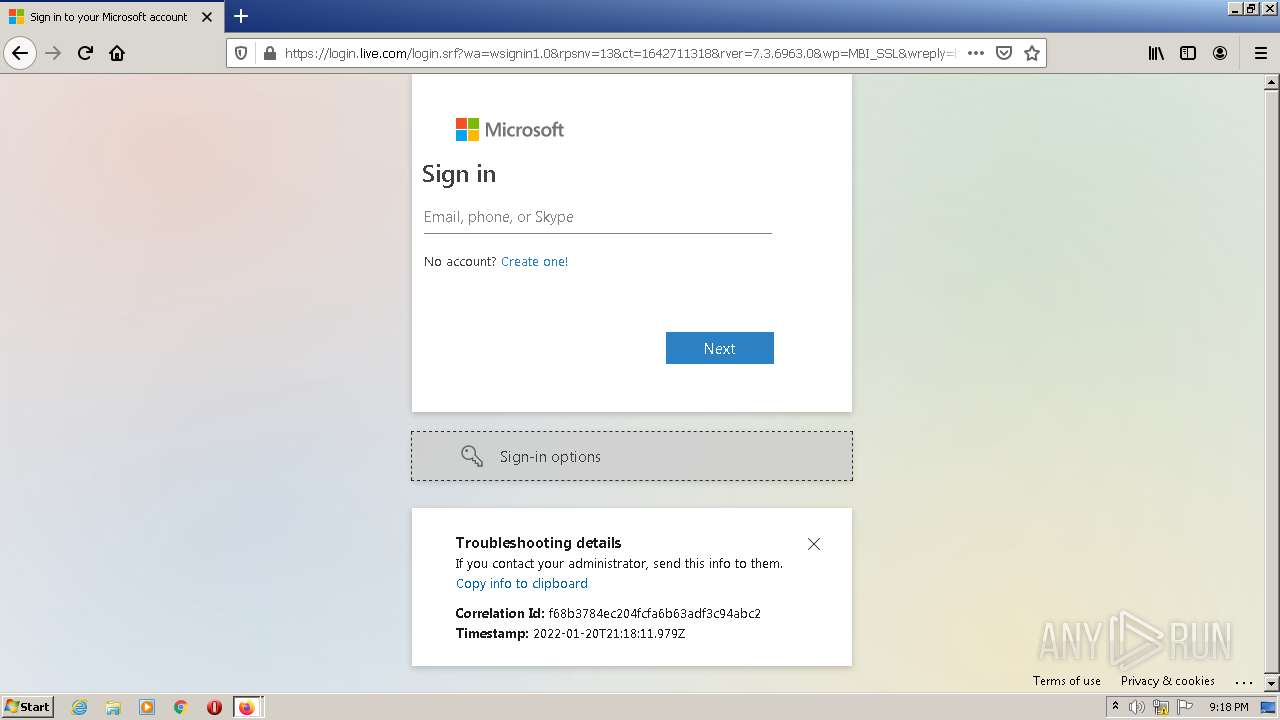
Task: Open Action Center flag icon
Action: point(1185,707)
